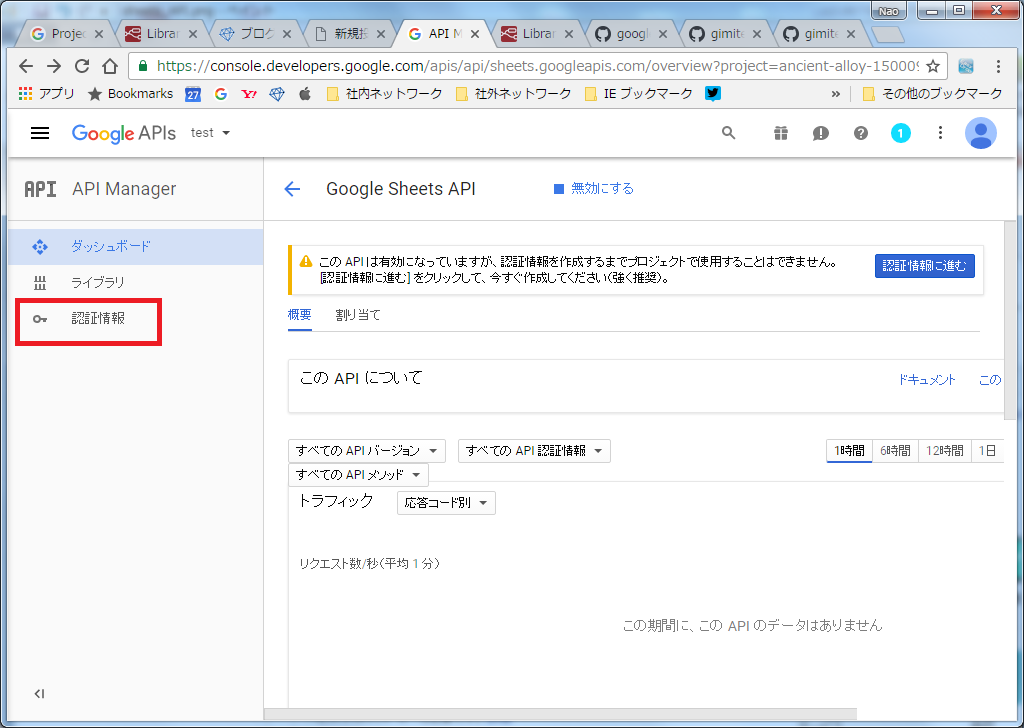Open the ドキュメント link
The image size is (1024, 728).
point(927,380)
